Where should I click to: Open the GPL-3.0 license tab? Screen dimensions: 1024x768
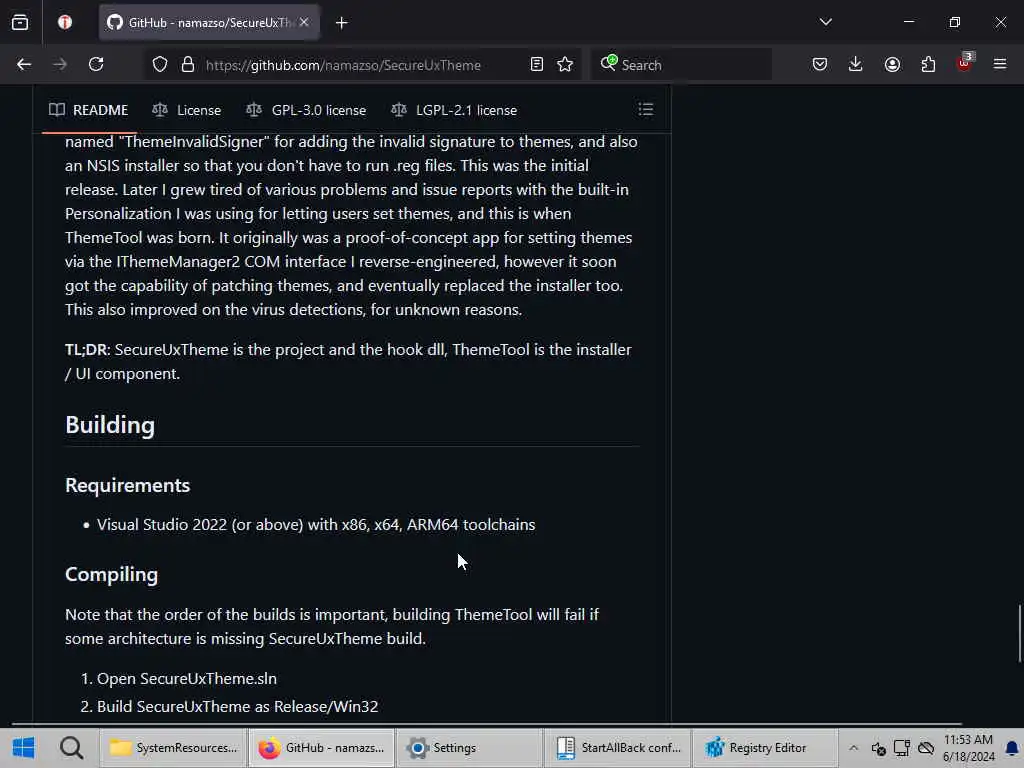tap(306, 110)
